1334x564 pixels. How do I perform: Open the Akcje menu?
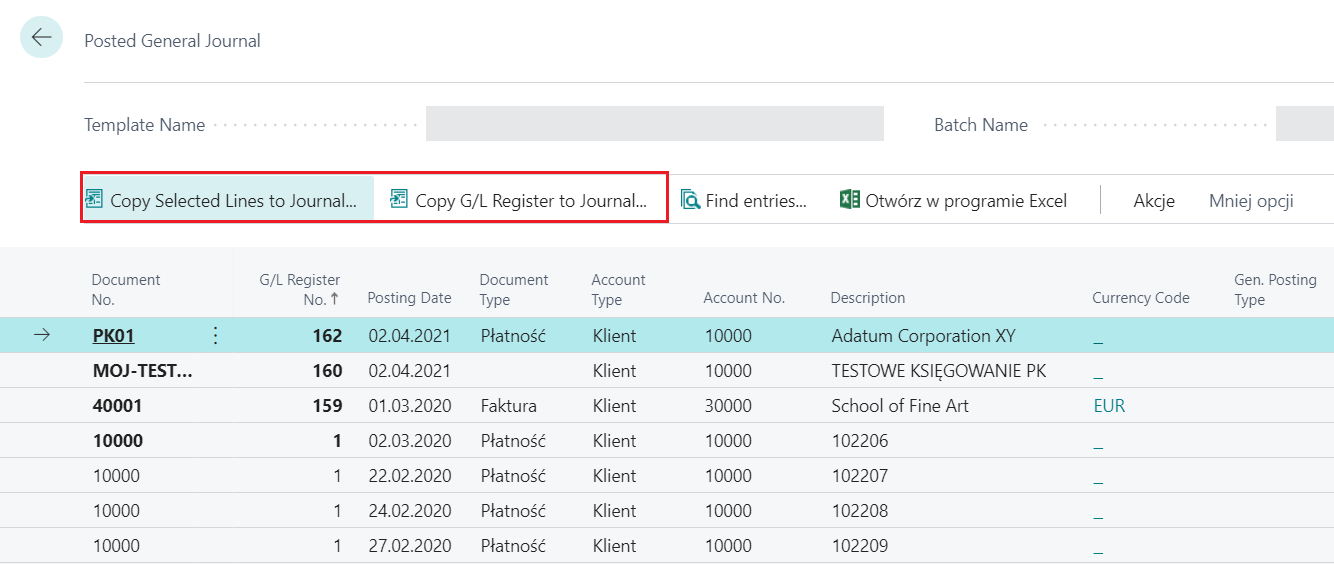click(1154, 200)
